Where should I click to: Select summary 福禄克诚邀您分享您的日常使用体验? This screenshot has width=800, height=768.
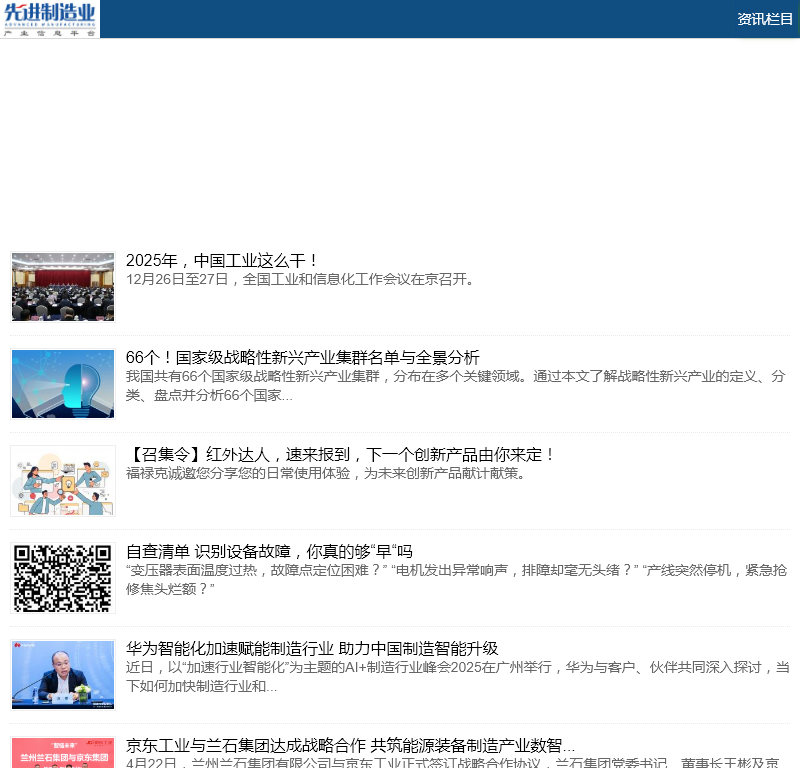(x=326, y=474)
